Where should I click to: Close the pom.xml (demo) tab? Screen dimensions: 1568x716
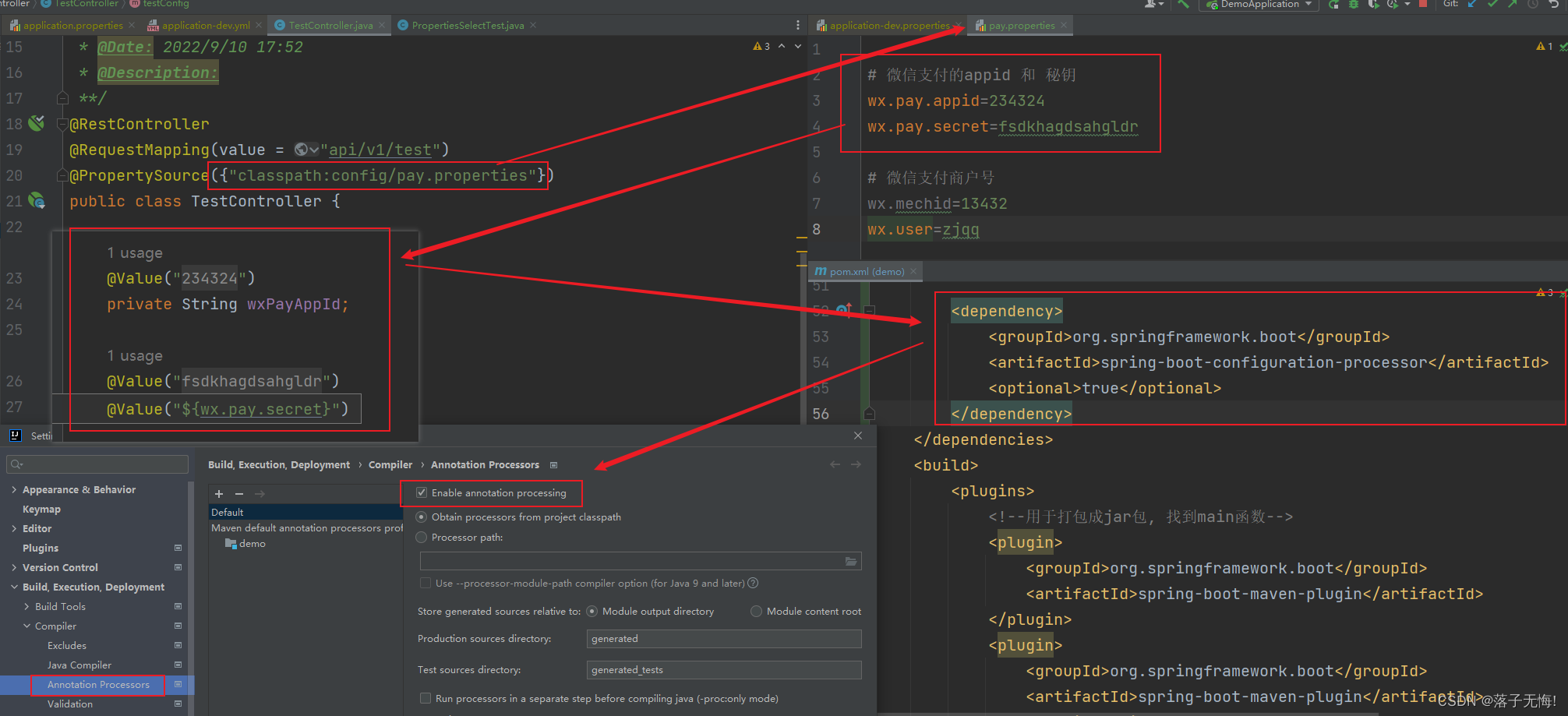[913, 271]
